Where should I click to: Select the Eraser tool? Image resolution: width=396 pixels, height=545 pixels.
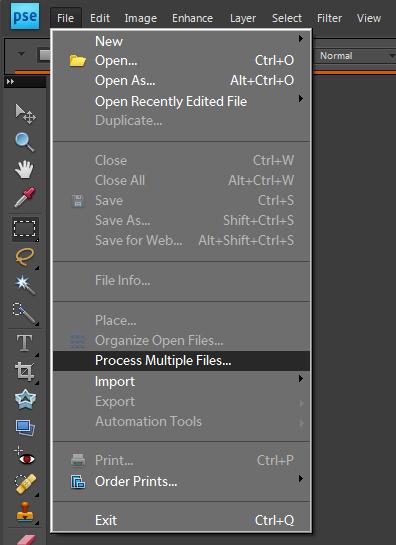pyautogui.click(x=26, y=539)
